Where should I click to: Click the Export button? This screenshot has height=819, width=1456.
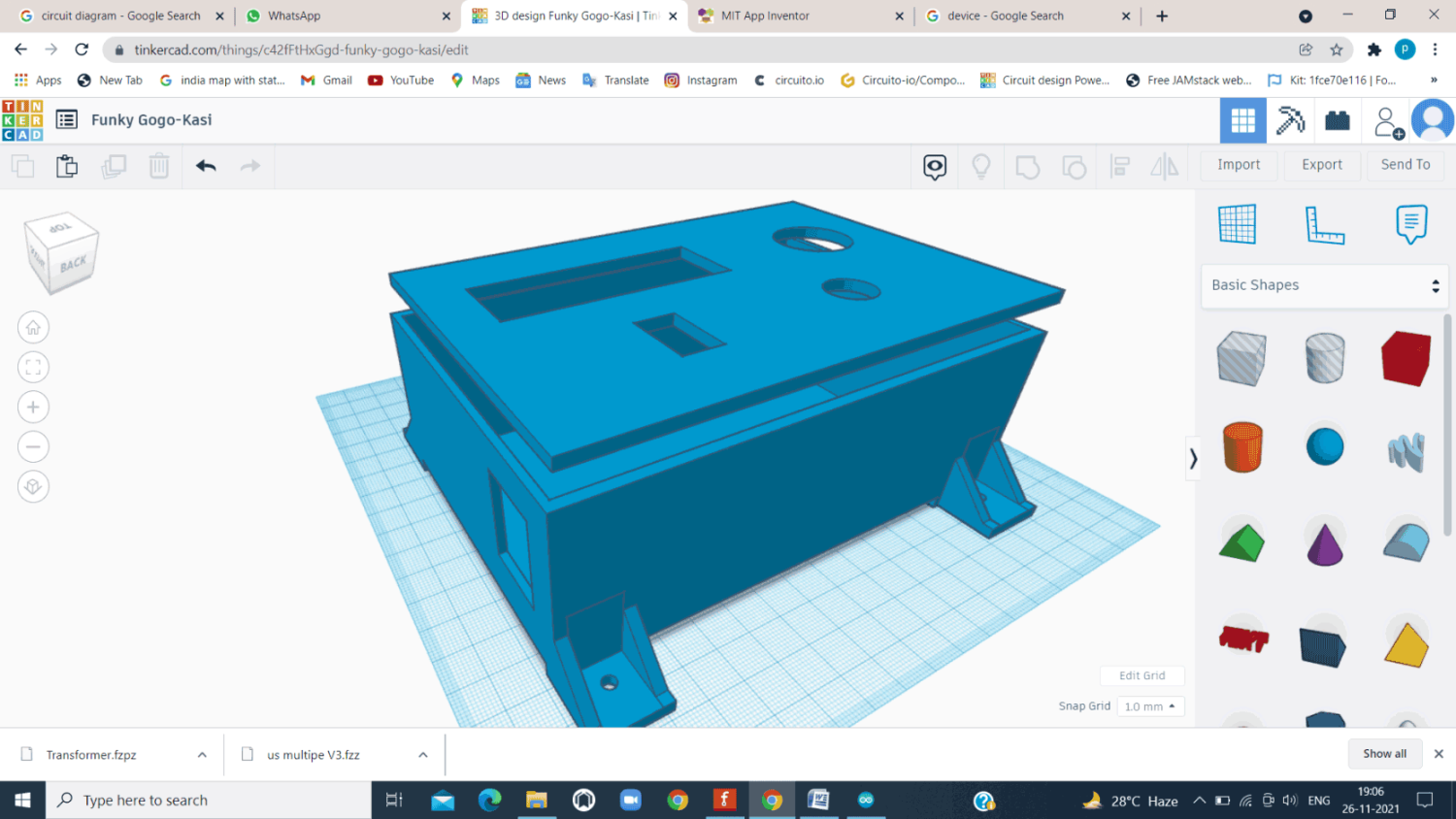click(x=1321, y=165)
